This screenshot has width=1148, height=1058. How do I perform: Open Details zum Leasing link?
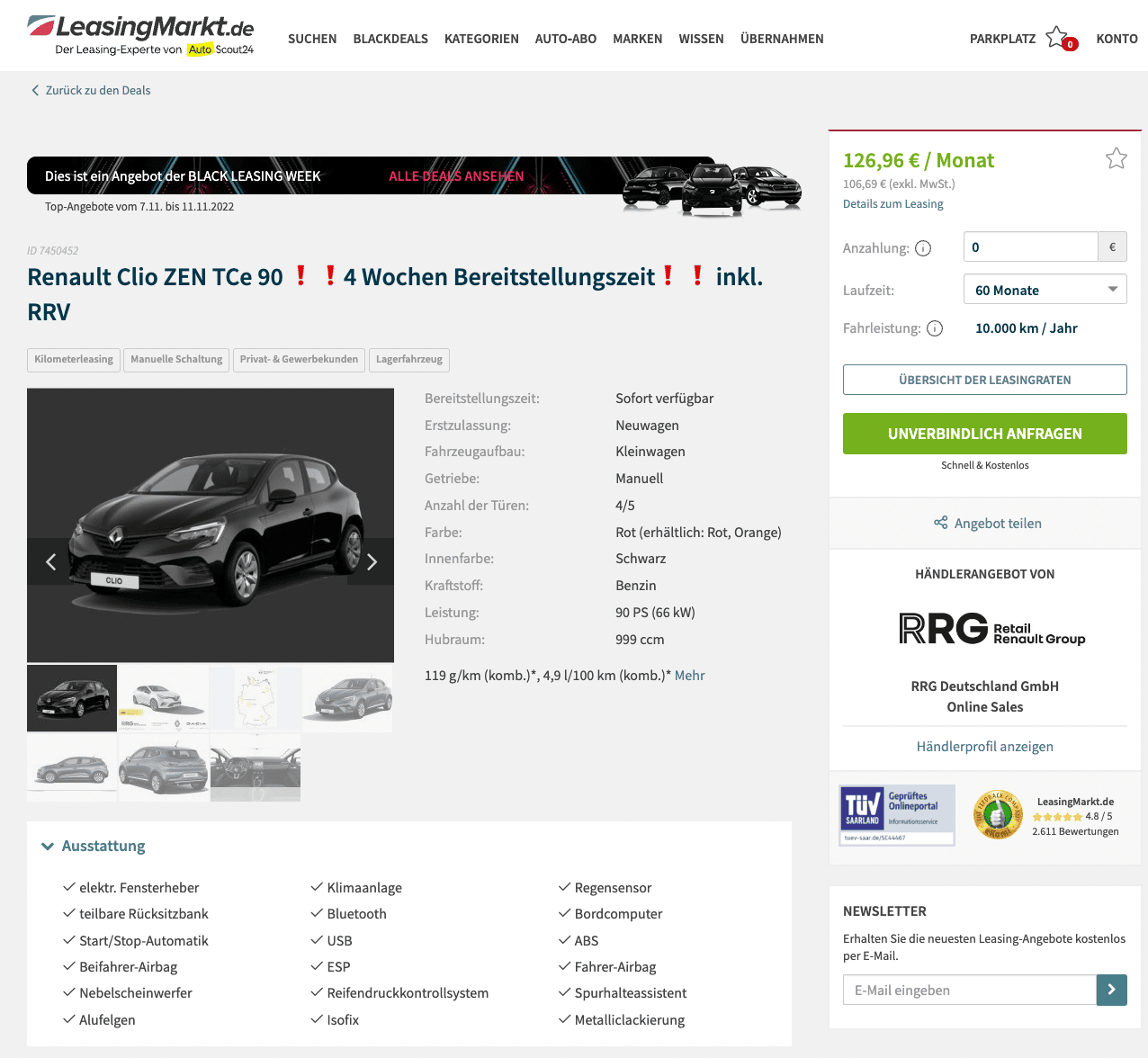893,204
